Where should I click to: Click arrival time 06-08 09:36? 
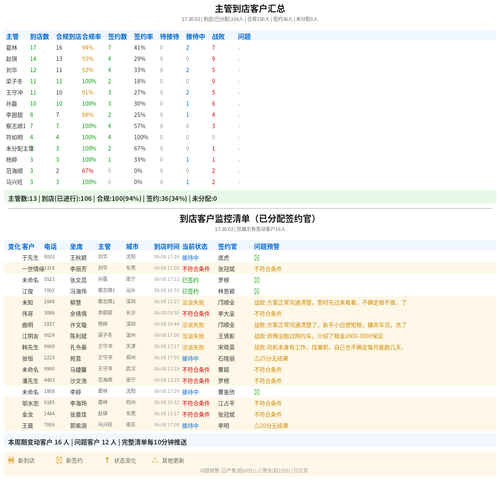(x=167, y=313)
